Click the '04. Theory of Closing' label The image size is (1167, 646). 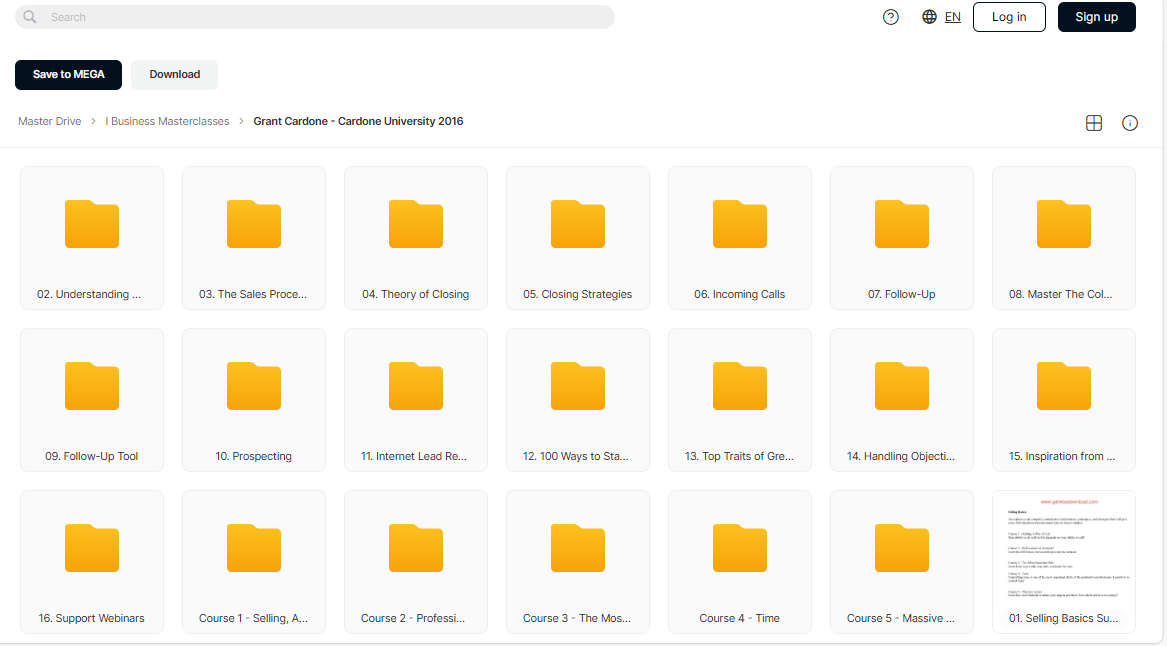(415, 294)
